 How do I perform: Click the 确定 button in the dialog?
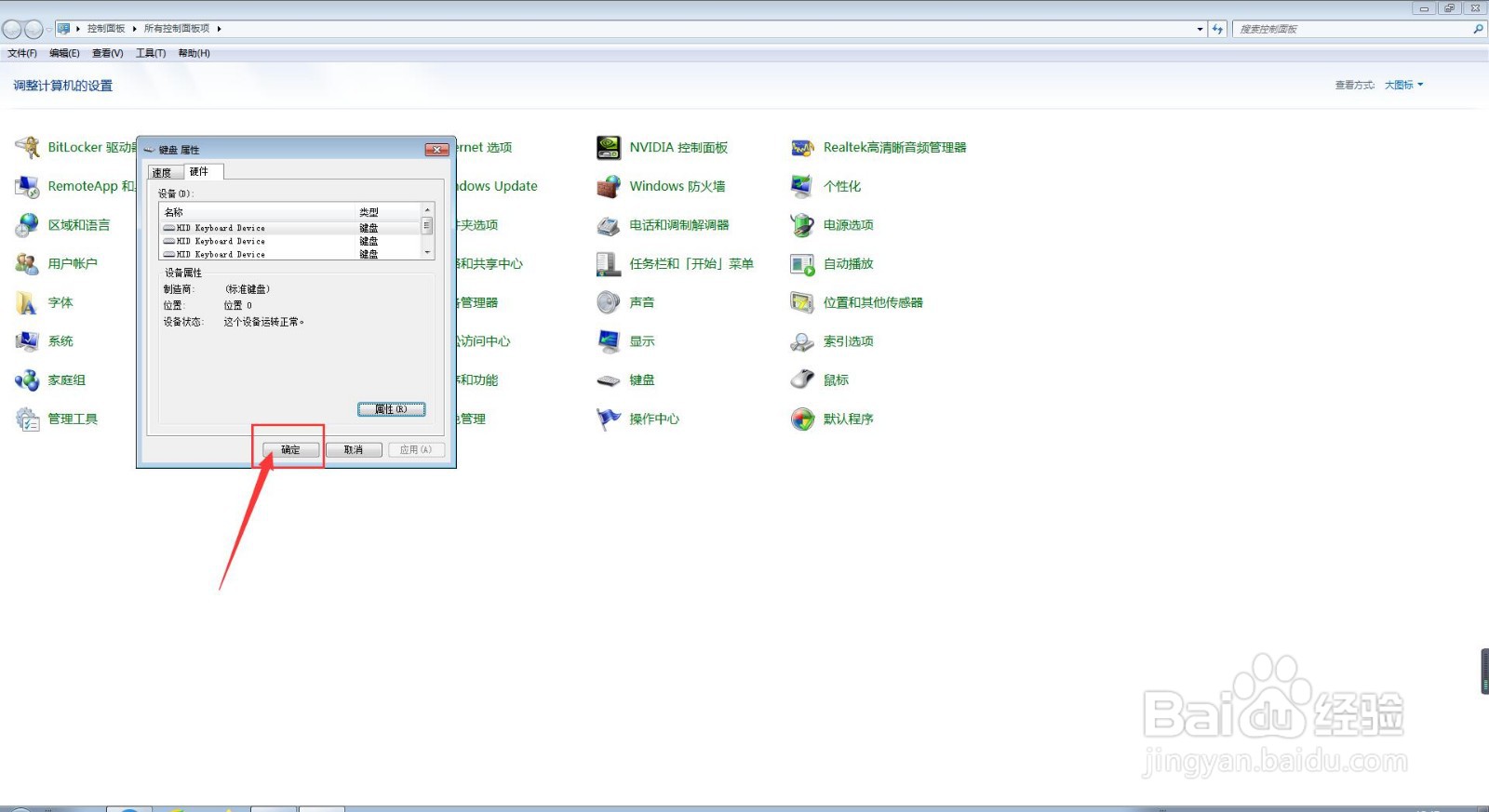[290, 450]
